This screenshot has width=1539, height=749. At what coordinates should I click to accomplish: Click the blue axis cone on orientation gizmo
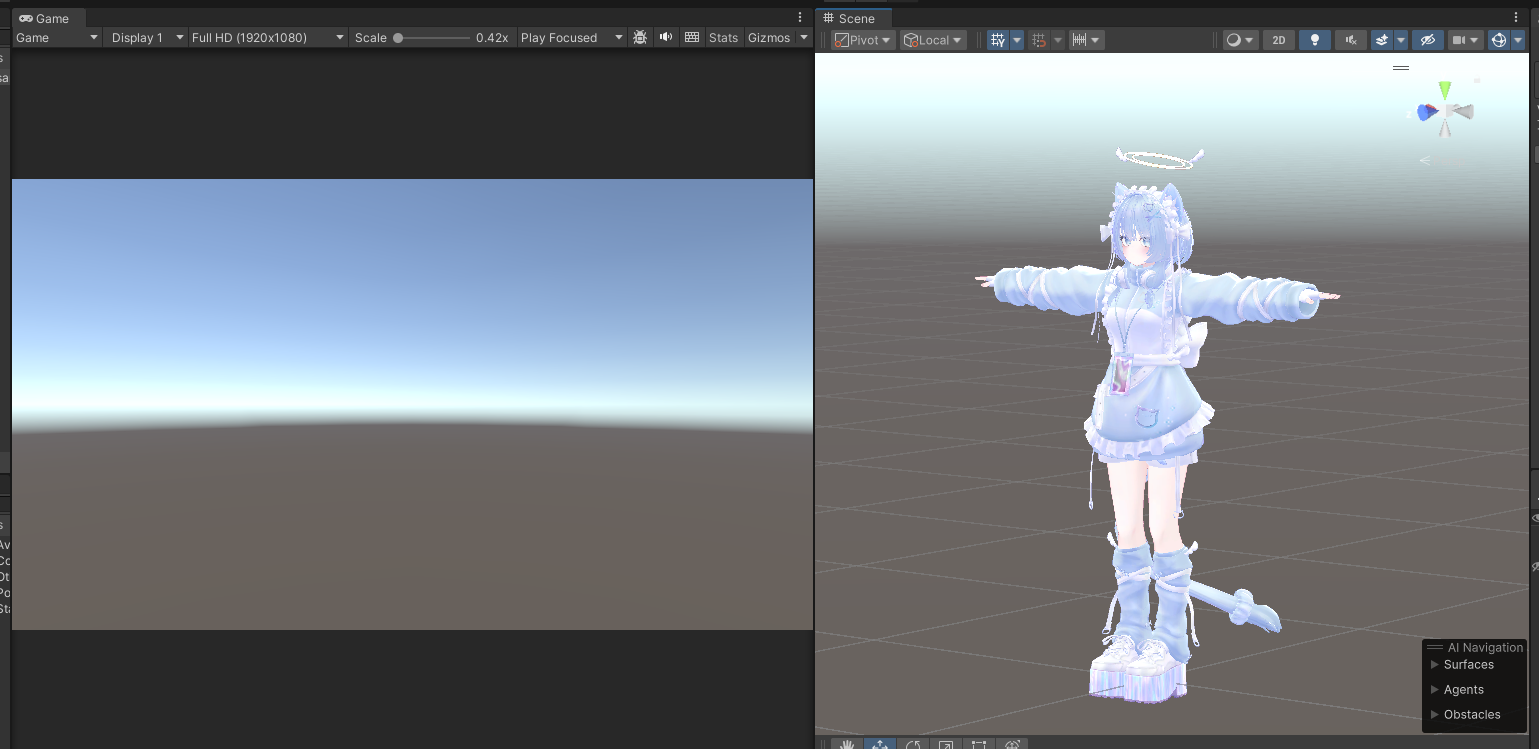pos(1426,113)
